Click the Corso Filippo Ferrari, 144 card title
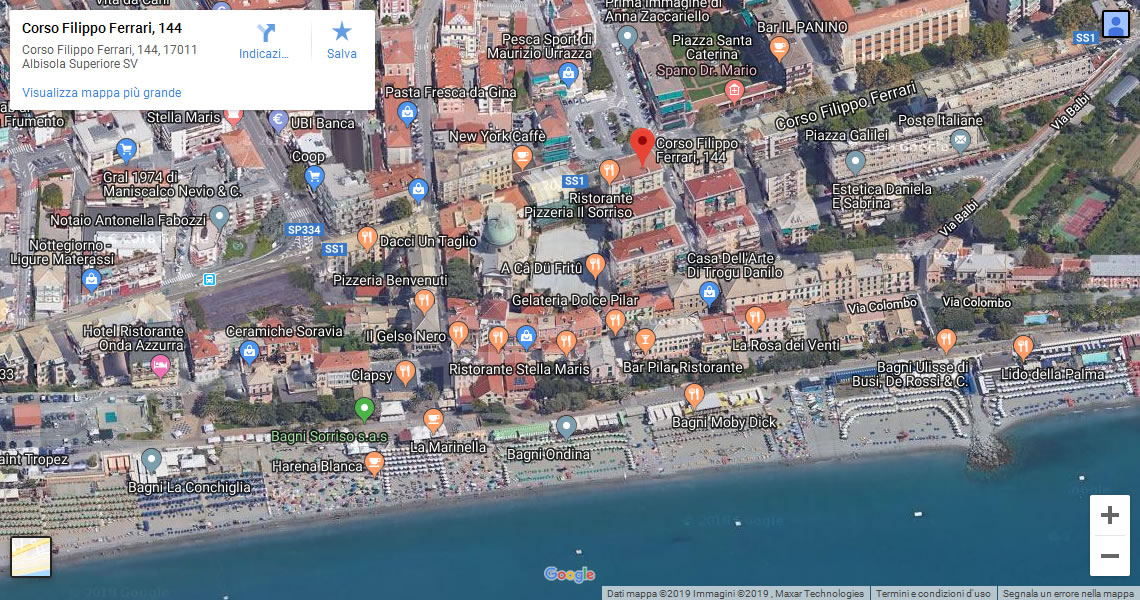1140x600 pixels. [102, 28]
